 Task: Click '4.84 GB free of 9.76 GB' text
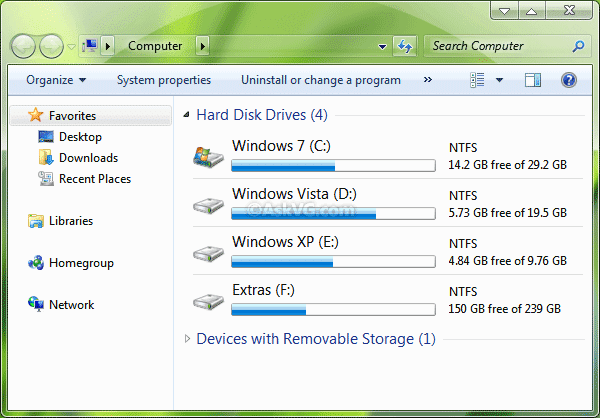point(507,261)
